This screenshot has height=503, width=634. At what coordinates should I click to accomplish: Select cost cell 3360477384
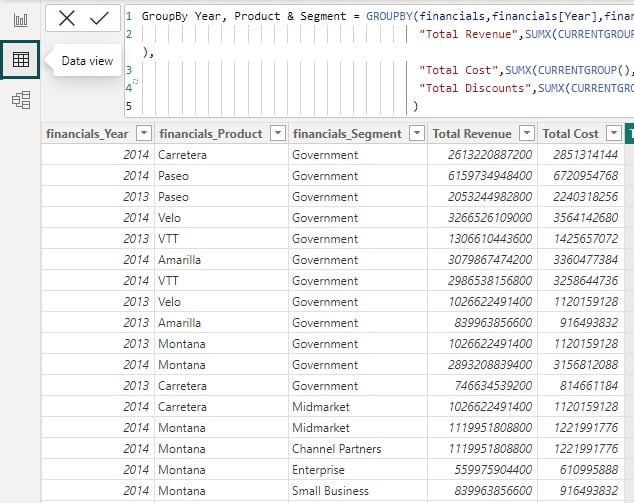point(581,260)
